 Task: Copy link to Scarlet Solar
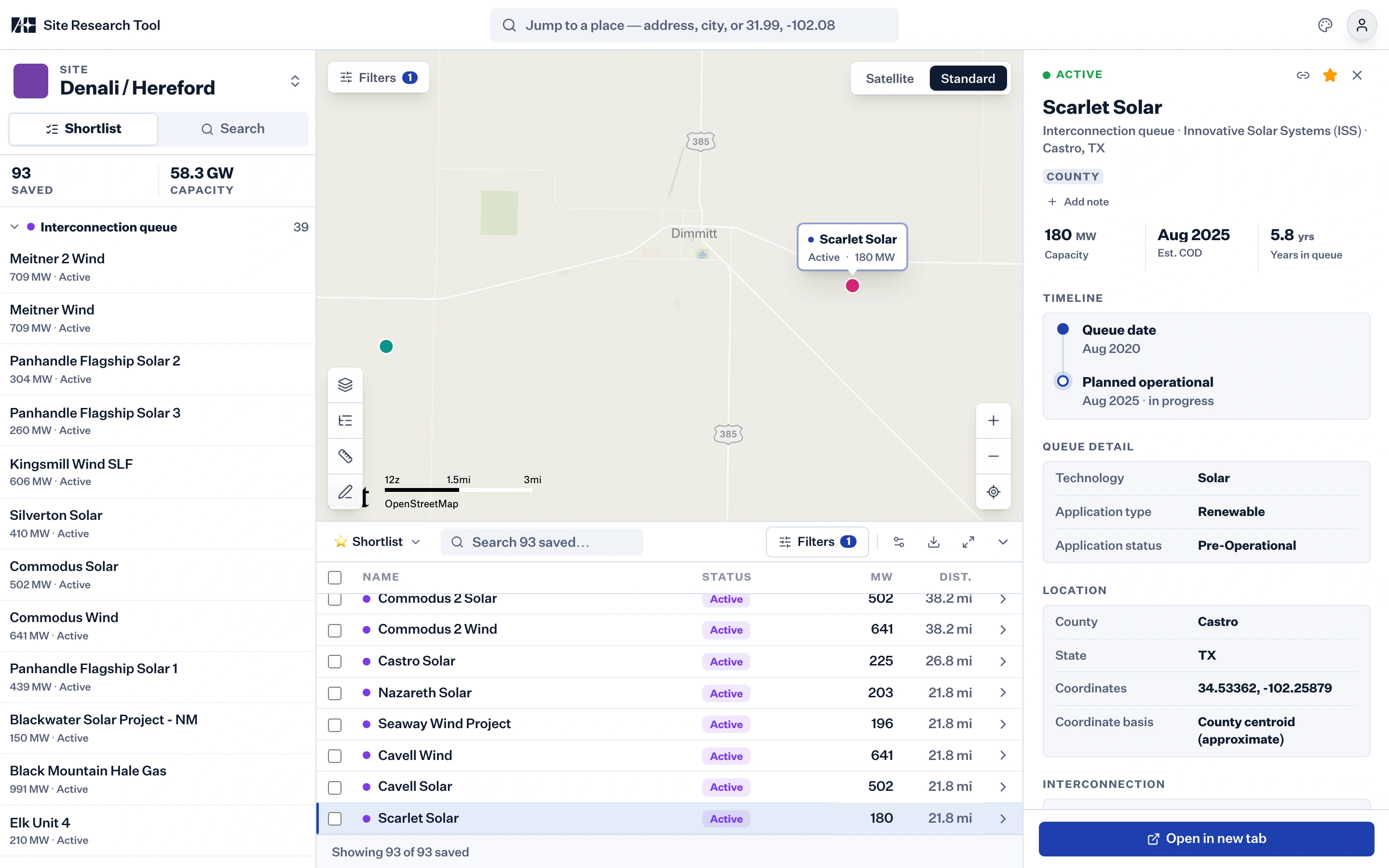pos(1302,75)
